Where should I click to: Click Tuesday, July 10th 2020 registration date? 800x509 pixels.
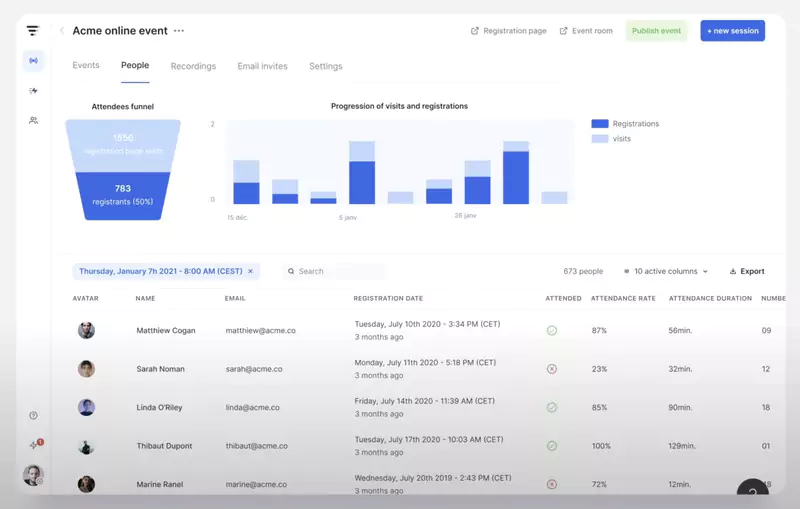tap(427, 324)
